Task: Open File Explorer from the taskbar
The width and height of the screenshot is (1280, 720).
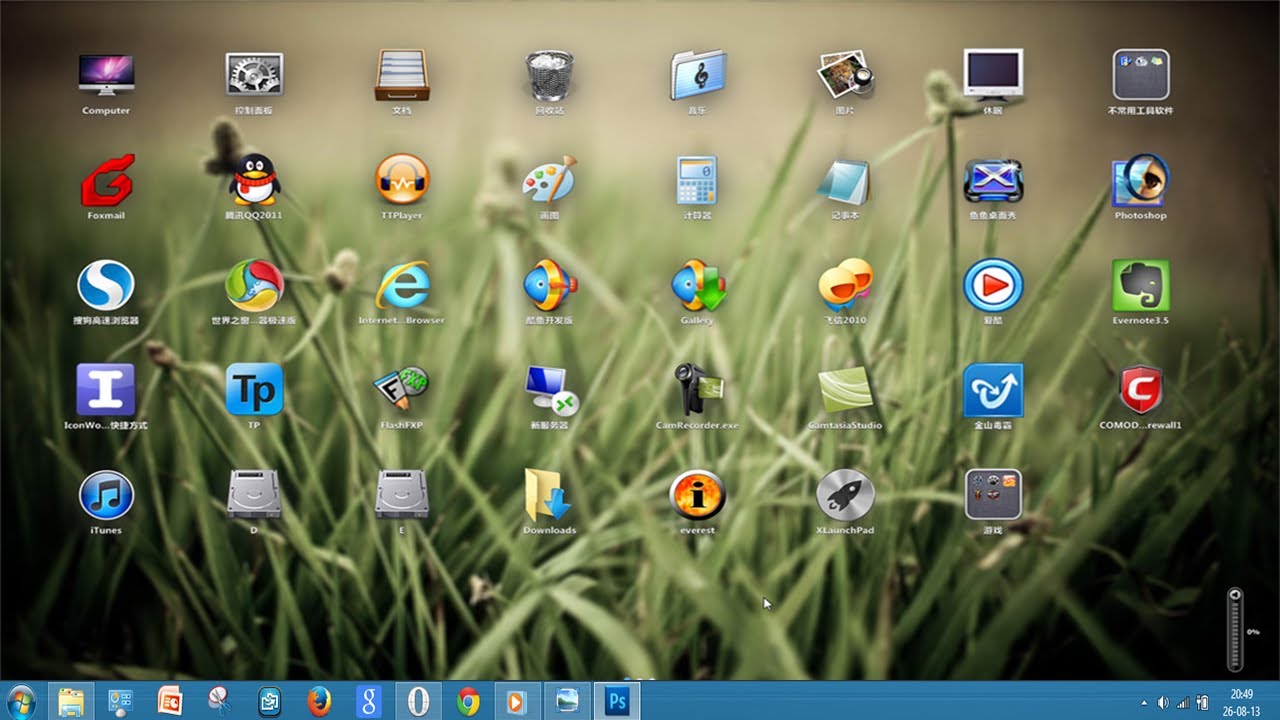Action: [71, 701]
